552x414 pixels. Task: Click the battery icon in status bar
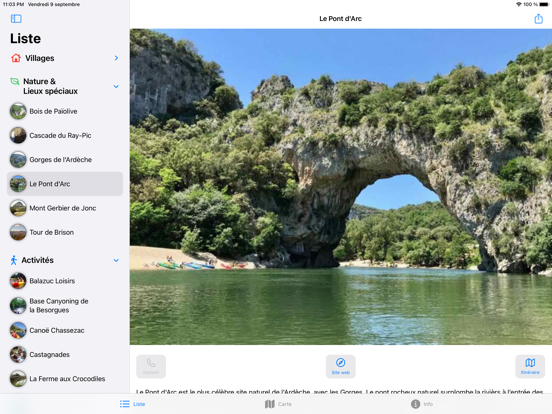click(544, 4)
